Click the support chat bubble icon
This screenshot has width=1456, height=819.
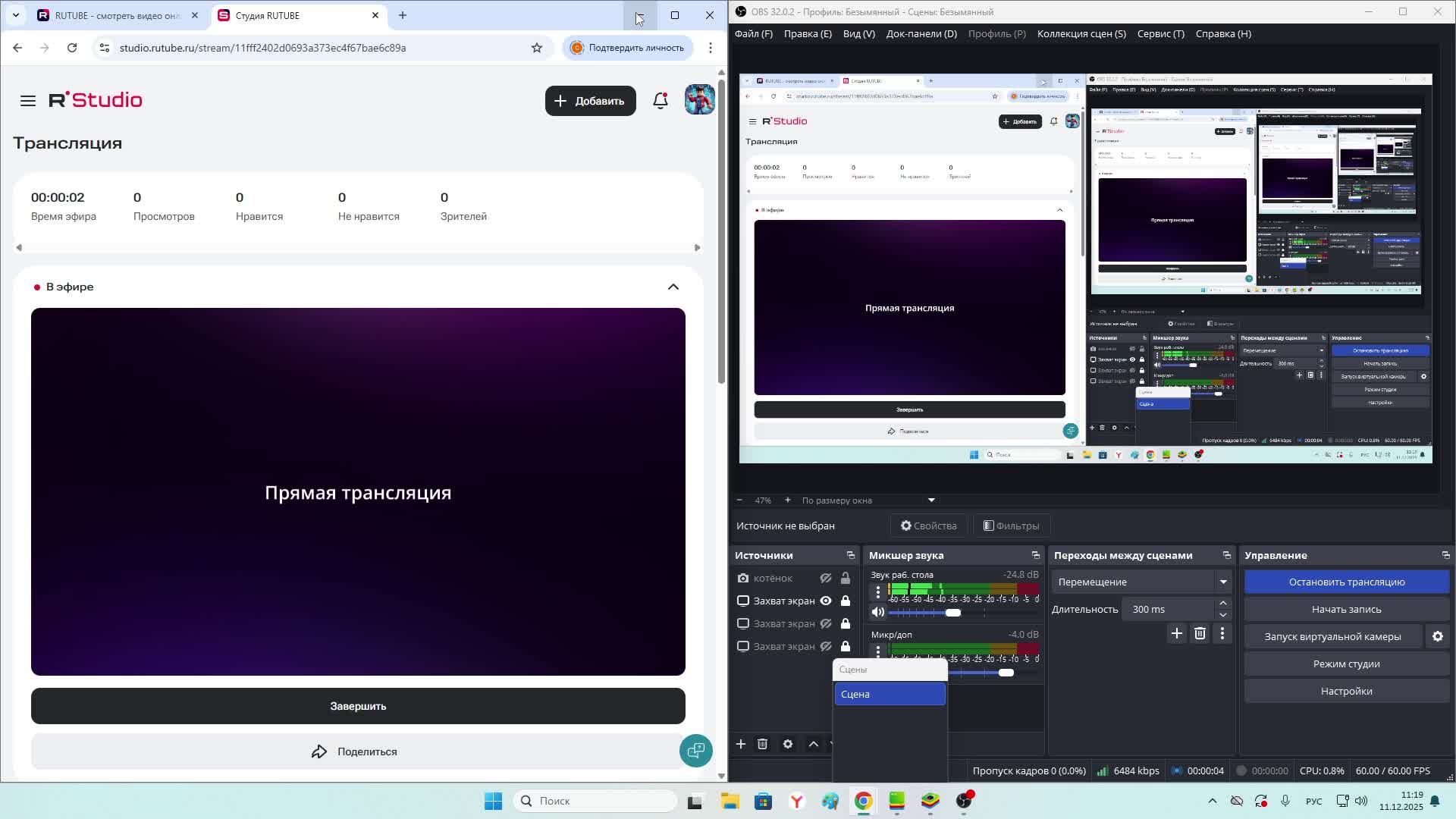[695, 751]
